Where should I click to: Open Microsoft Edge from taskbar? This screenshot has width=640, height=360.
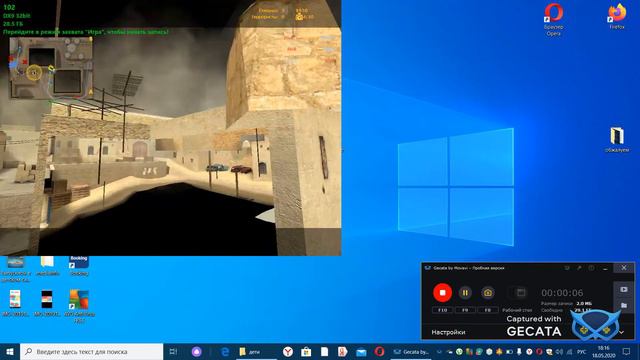(x=225, y=352)
